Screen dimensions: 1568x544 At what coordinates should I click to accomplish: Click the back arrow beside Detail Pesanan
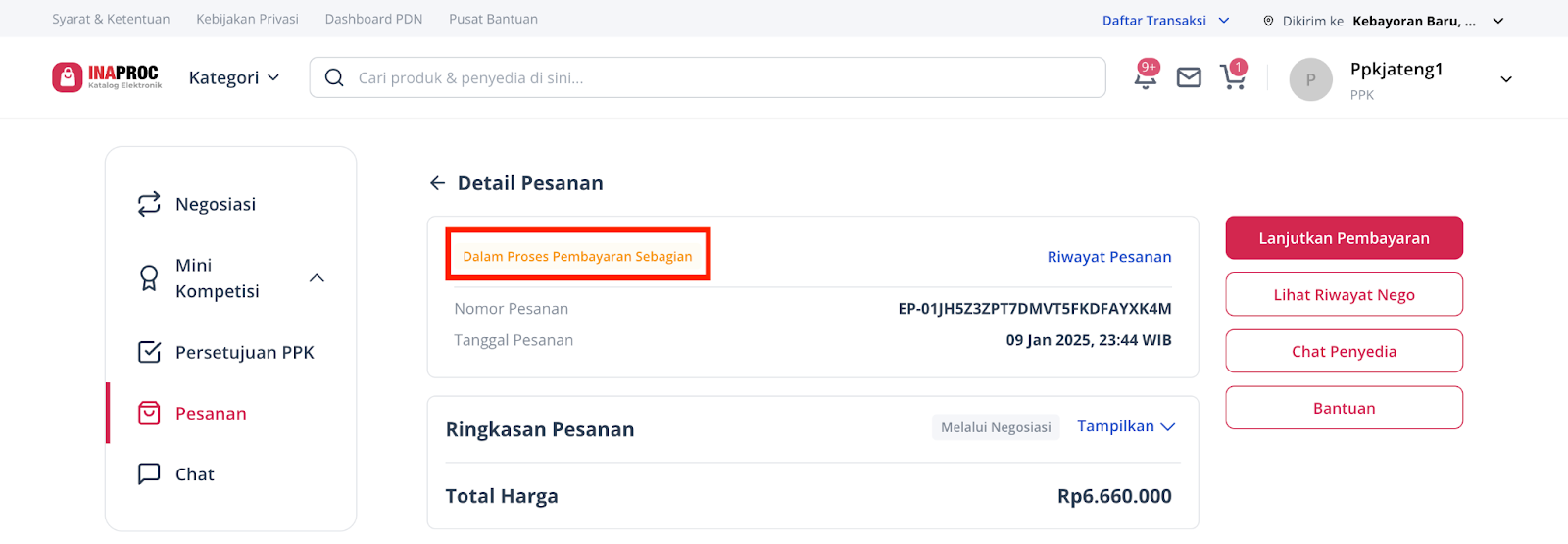tap(437, 183)
